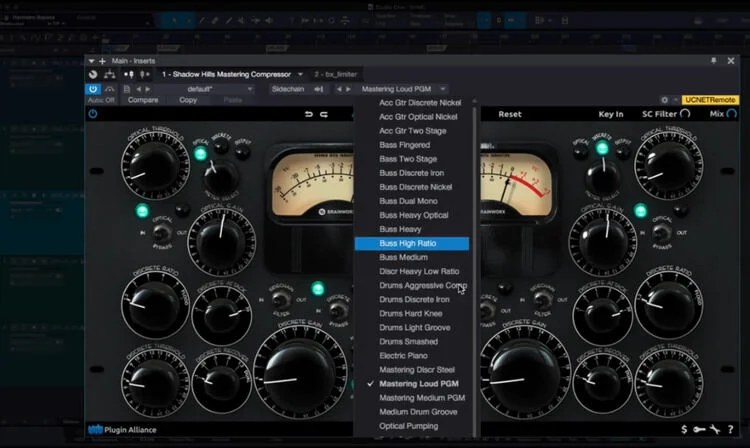The height and width of the screenshot is (448, 750).
Task: Toggle the right Discrete meter green LED button
Action: 602,148
